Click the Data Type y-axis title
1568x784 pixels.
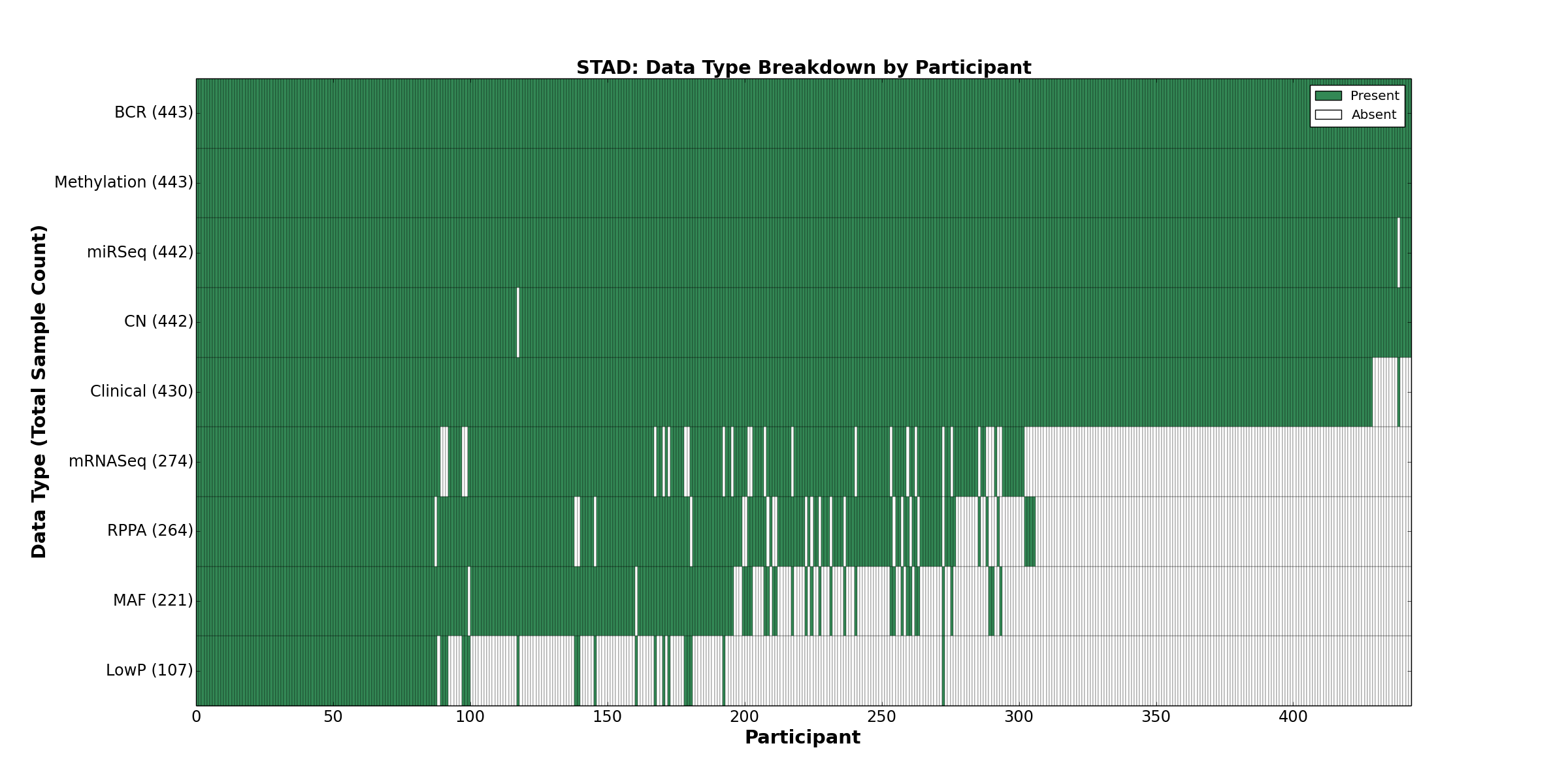[39, 391]
